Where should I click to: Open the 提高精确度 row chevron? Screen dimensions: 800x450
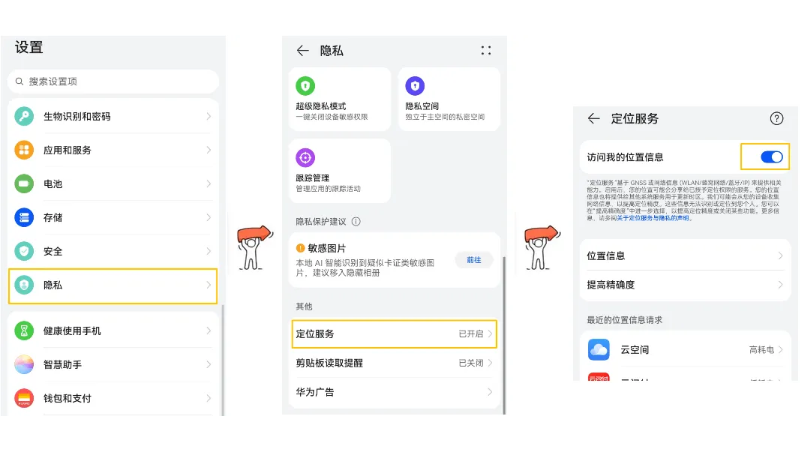click(780, 285)
